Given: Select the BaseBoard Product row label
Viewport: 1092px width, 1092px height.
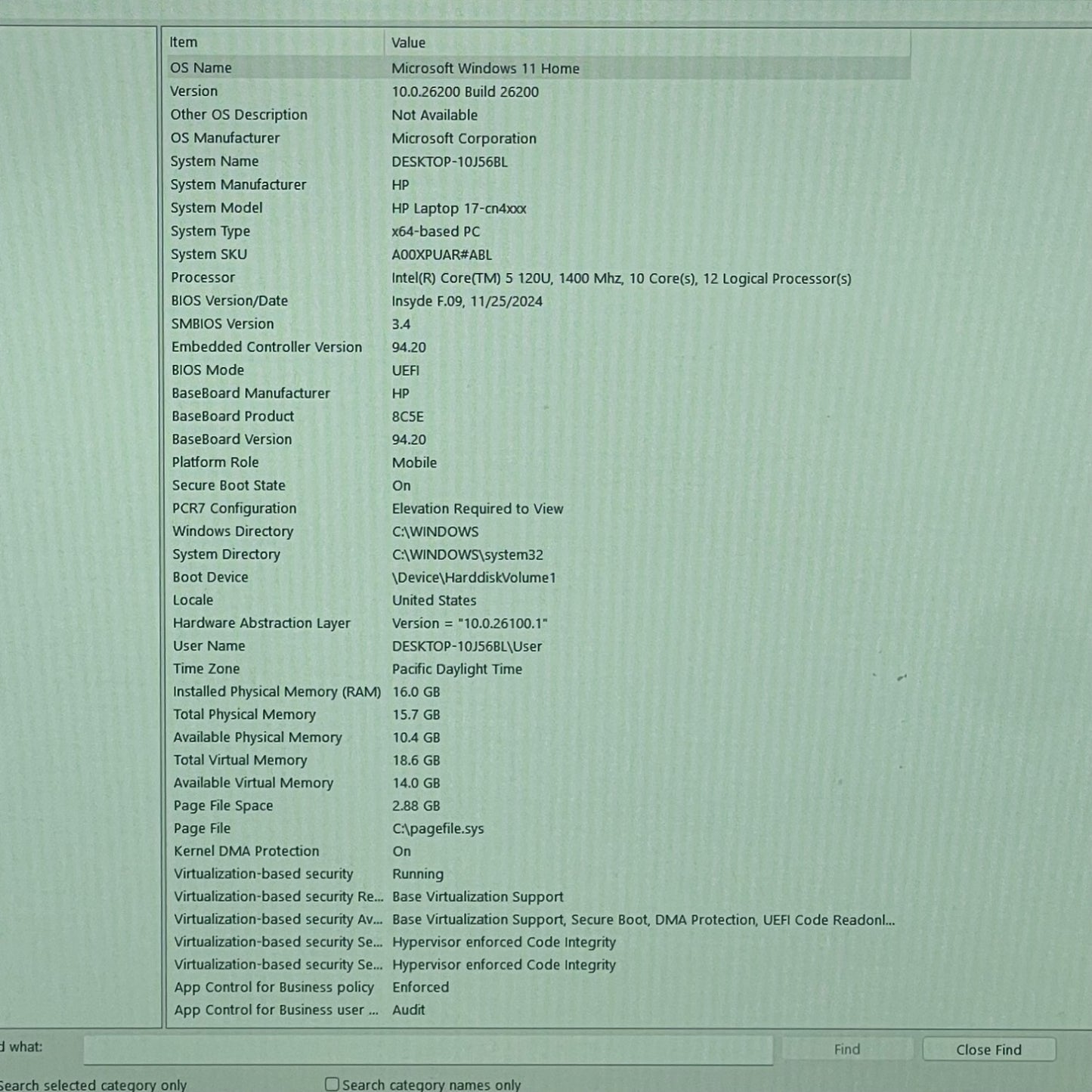Looking at the screenshot, I should (x=233, y=416).
